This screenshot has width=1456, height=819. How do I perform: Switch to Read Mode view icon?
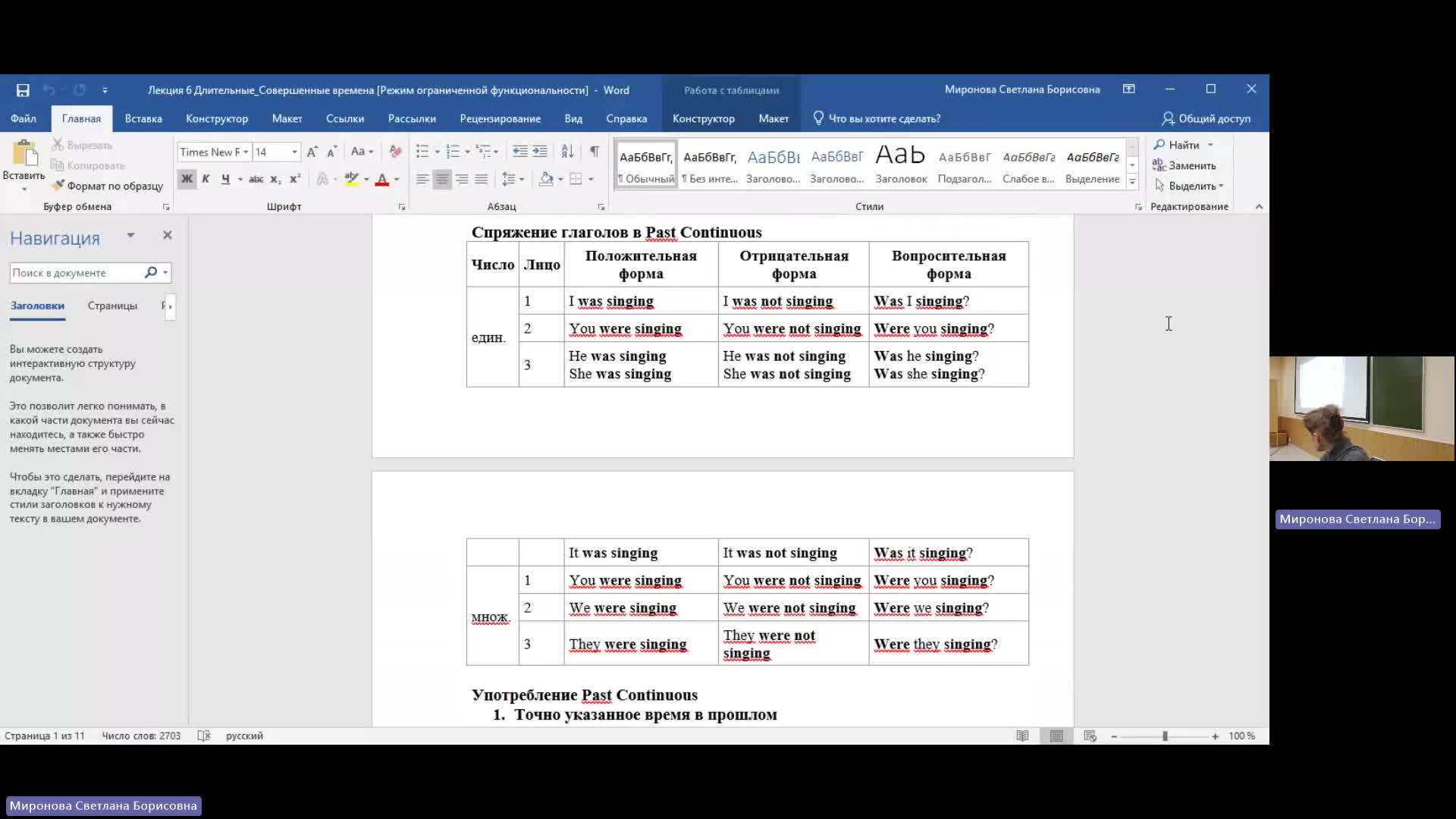pyautogui.click(x=1022, y=736)
